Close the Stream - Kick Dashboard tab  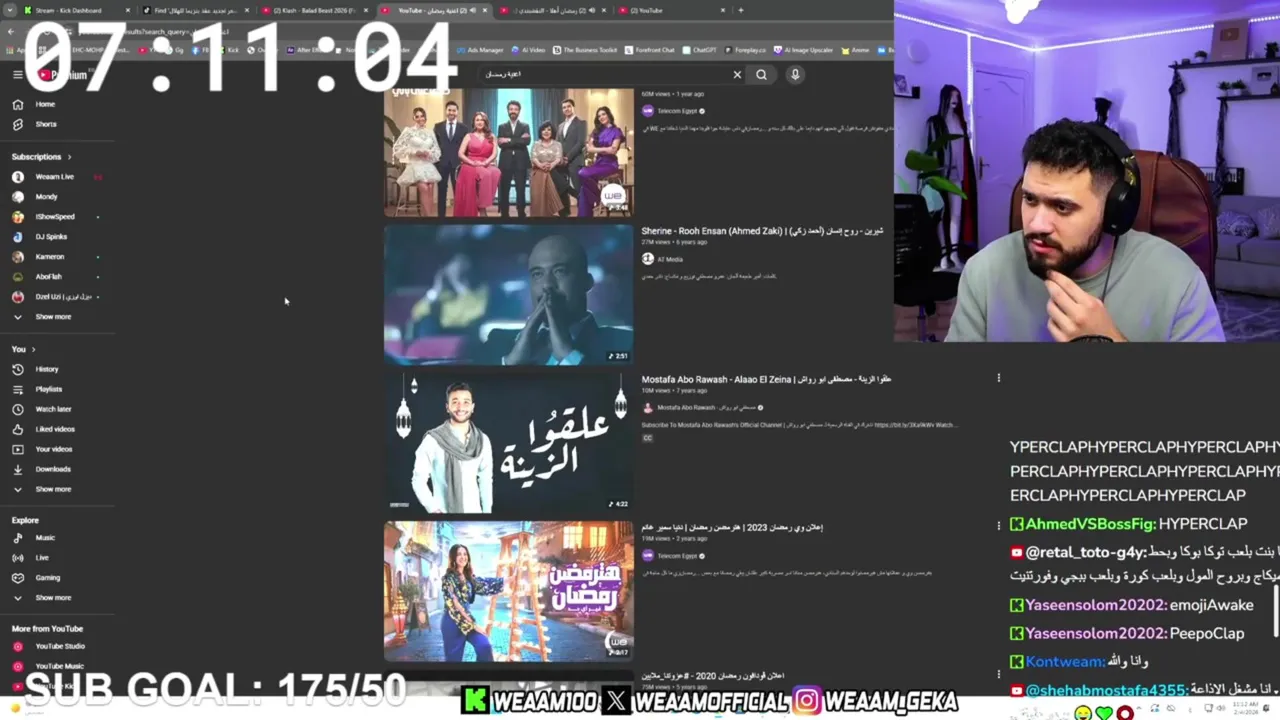pos(128,10)
